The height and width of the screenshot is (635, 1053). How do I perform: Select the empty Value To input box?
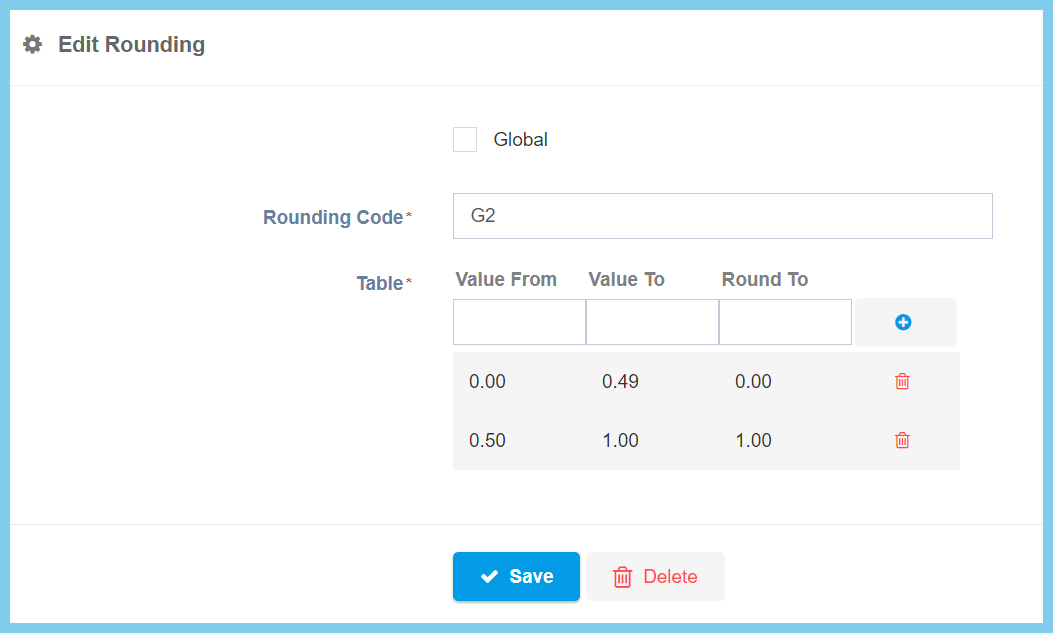pyautogui.click(x=652, y=322)
